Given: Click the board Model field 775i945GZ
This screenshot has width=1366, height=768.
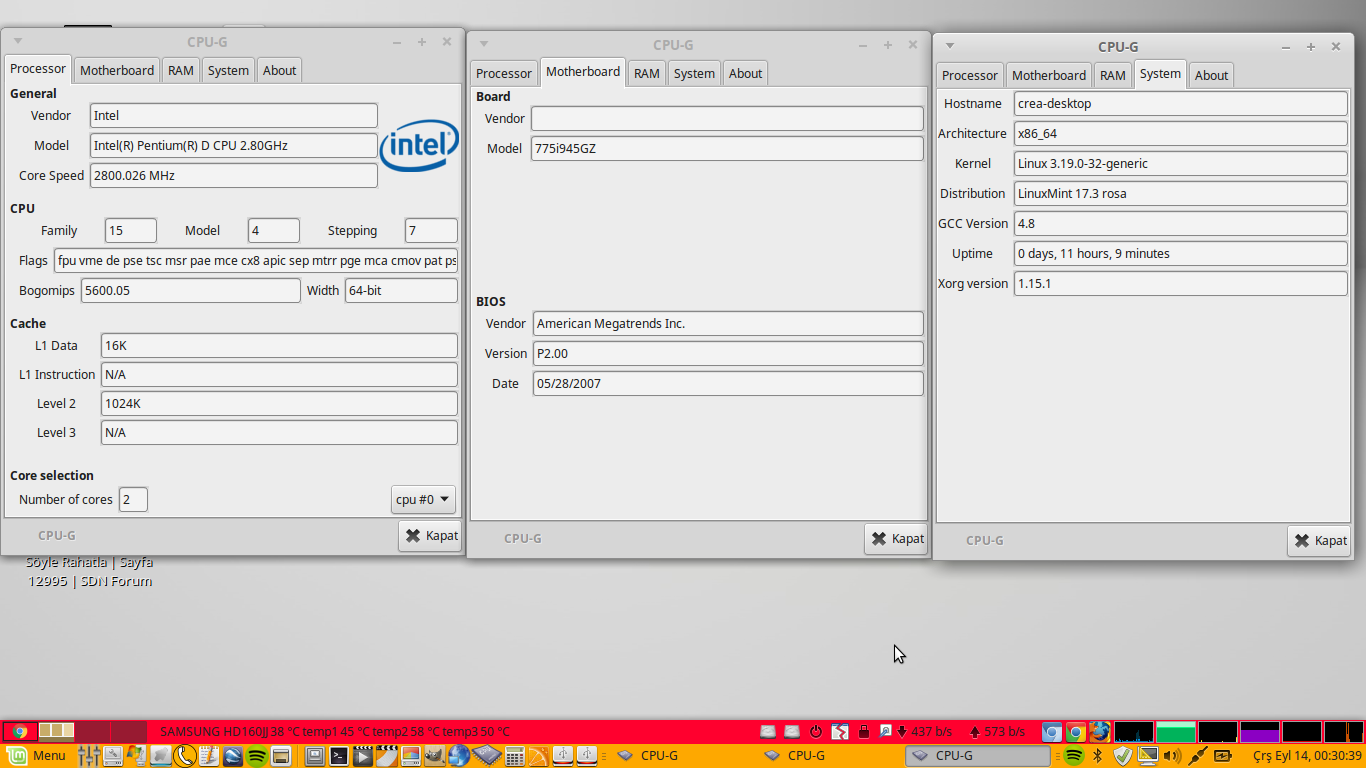Looking at the screenshot, I should tap(727, 148).
